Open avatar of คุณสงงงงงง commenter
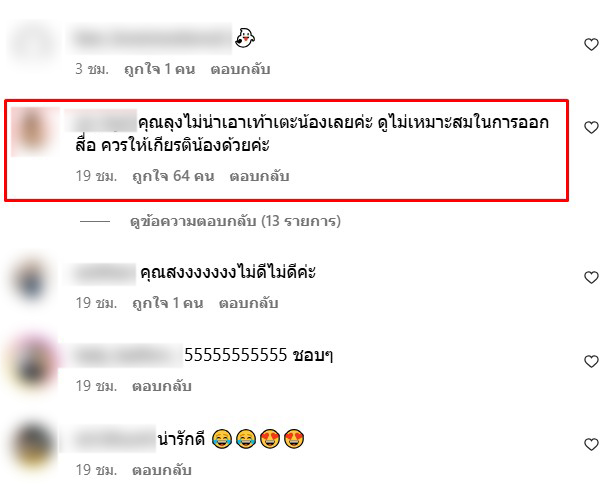608x484 pixels. (x=33, y=280)
